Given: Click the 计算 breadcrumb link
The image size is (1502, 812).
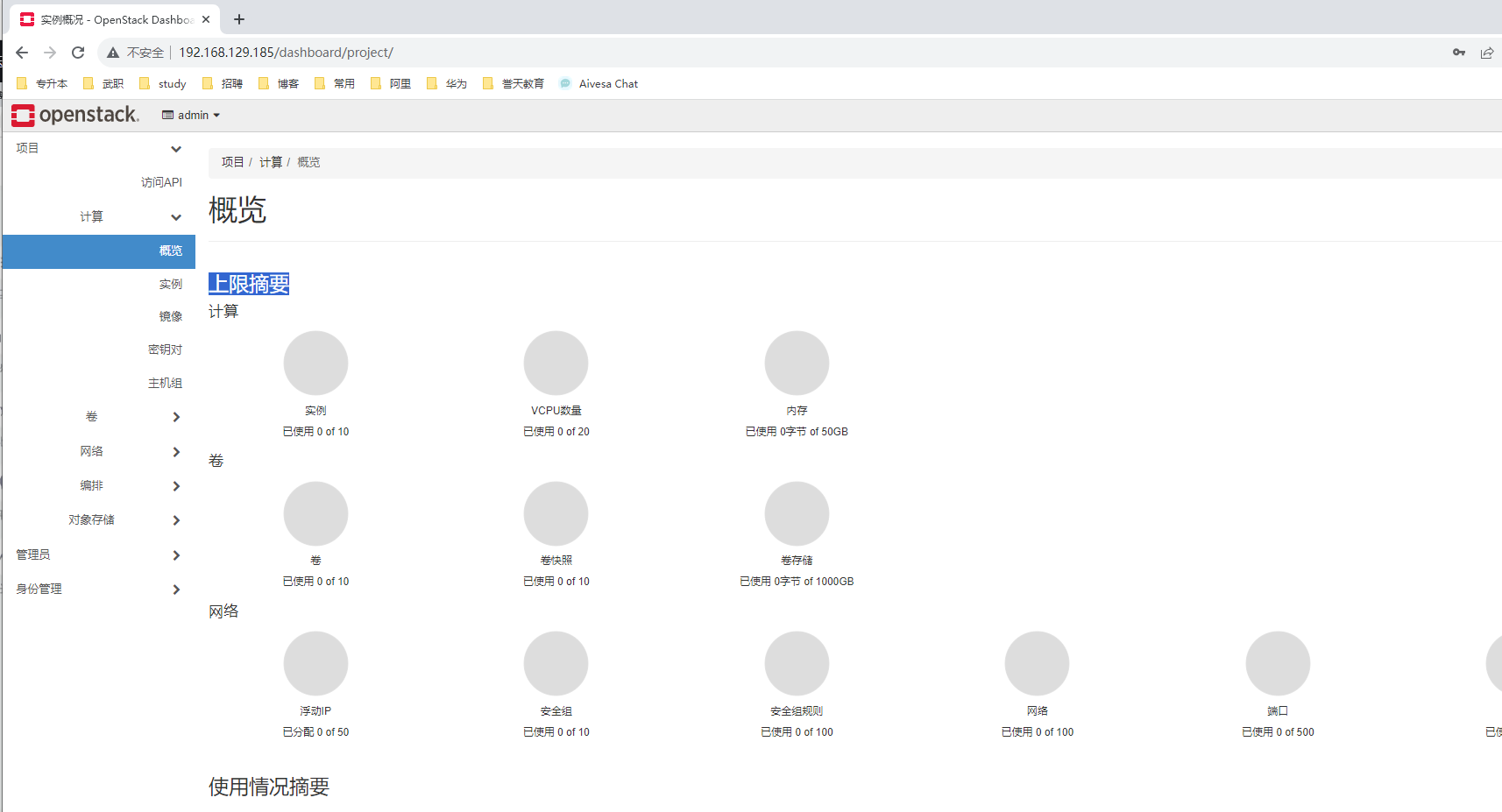Looking at the screenshot, I should pyautogui.click(x=271, y=162).
